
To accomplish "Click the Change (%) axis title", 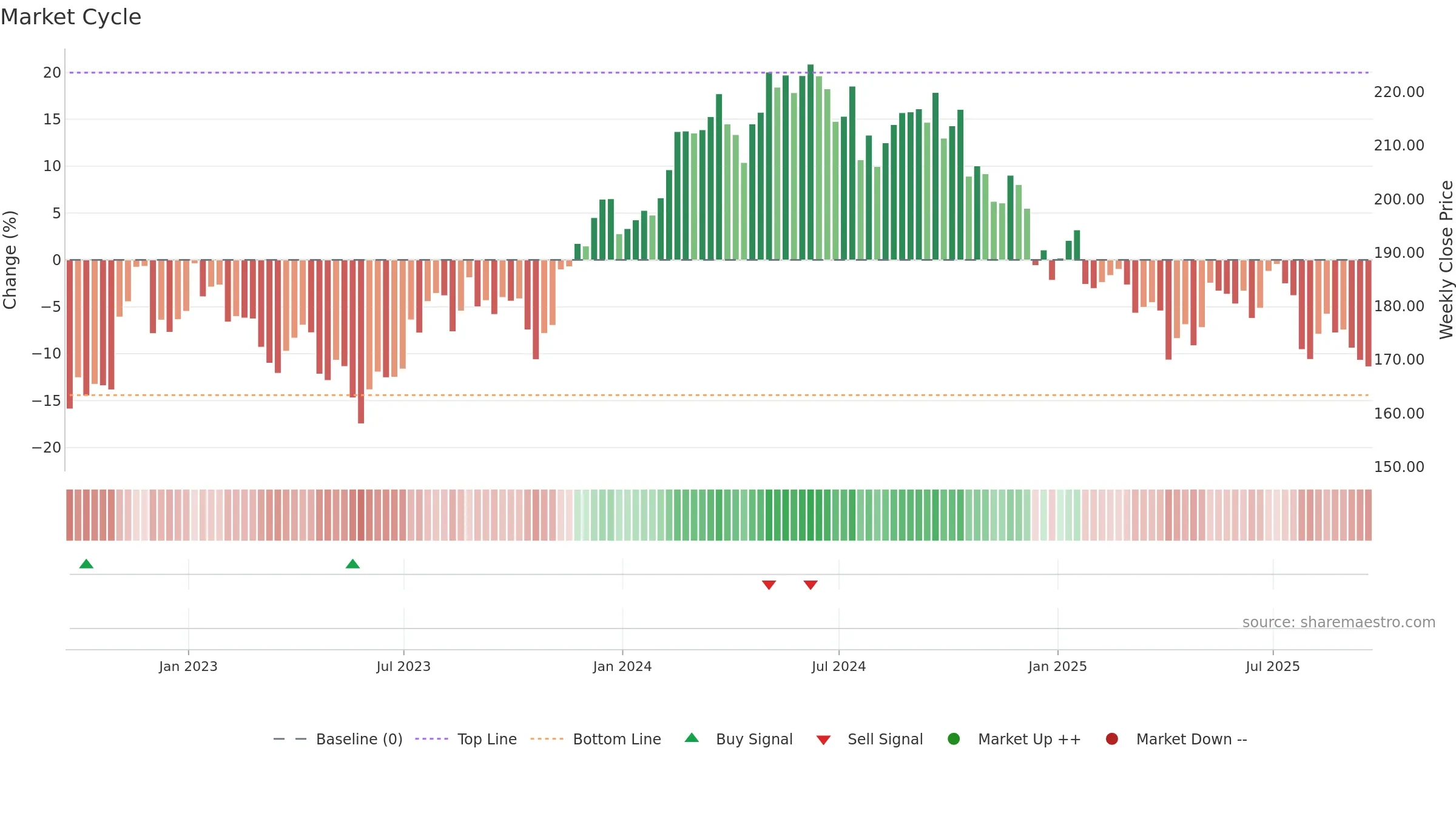I will (x=10, y=260).
